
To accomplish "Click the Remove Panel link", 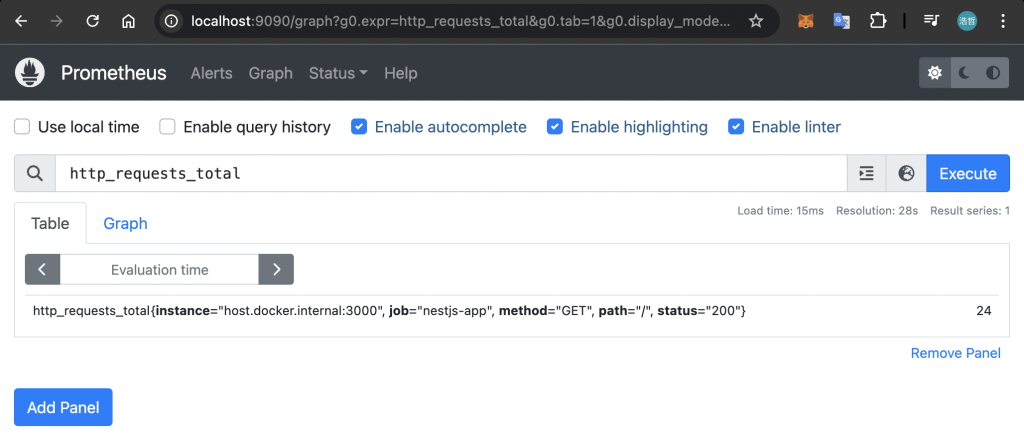I will coord(955,353).
